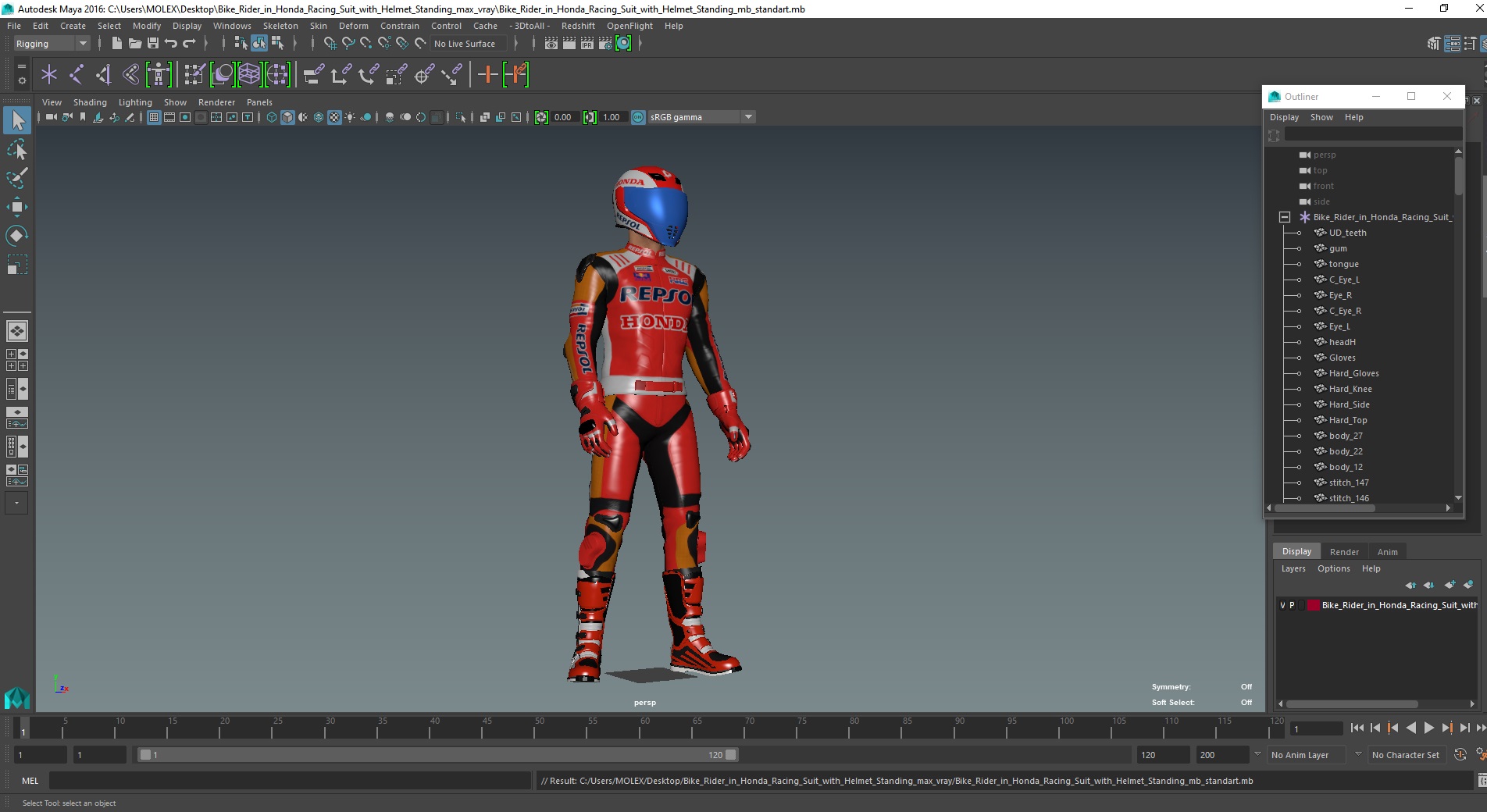Open the sRGB gamma view transform dropdown
The width and height of the screenshot is (1487, 812).
click(x=701, y=117)
